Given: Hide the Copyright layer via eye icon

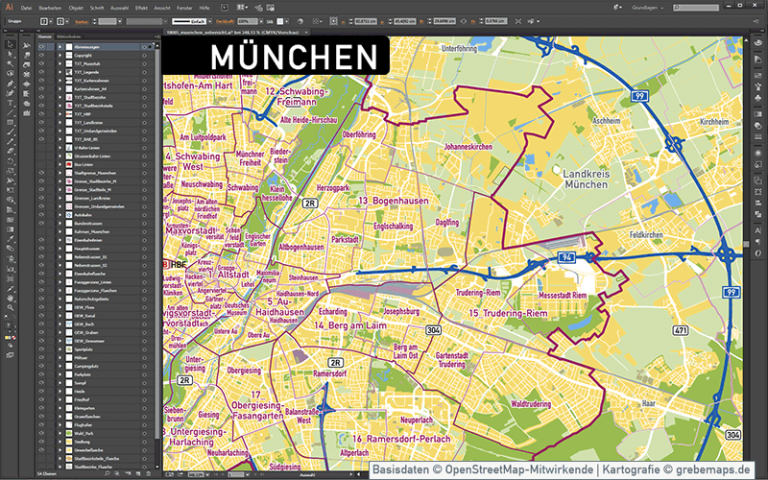Looking at the screenshot, I should click(x=42, y=56).
